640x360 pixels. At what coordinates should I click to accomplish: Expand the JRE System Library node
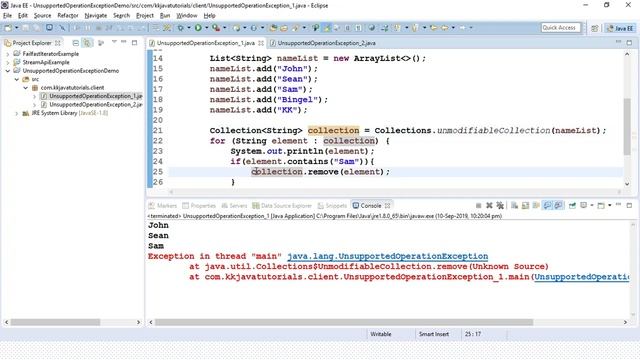[17, 113]
